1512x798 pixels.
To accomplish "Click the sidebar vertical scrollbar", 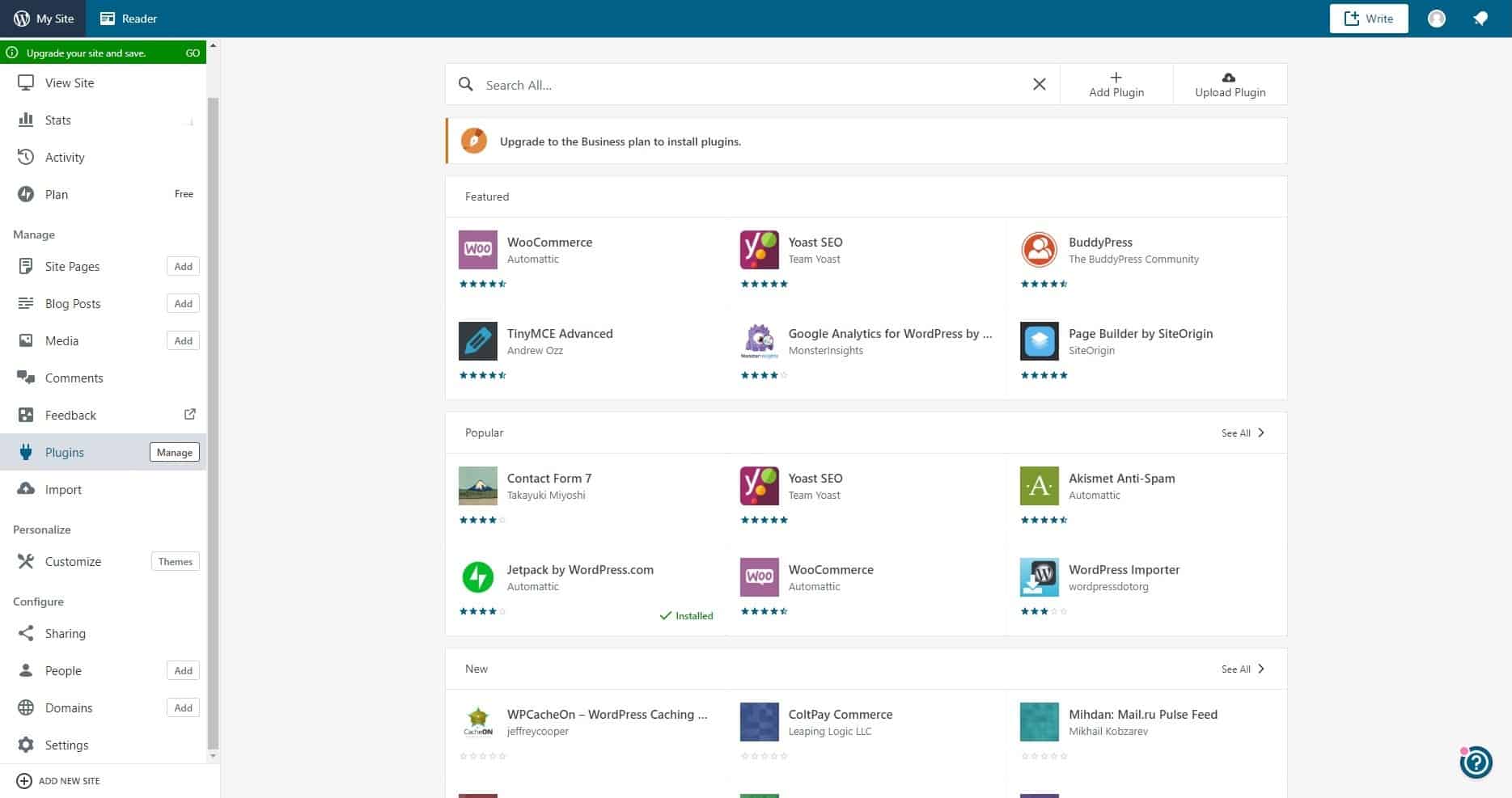I will pyautogui.click(x=214, y=424).
